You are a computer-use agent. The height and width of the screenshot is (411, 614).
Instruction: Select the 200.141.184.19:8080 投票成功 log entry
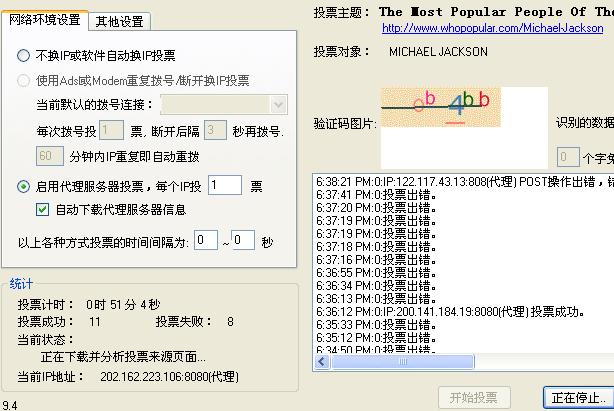(x=450, y=311)
